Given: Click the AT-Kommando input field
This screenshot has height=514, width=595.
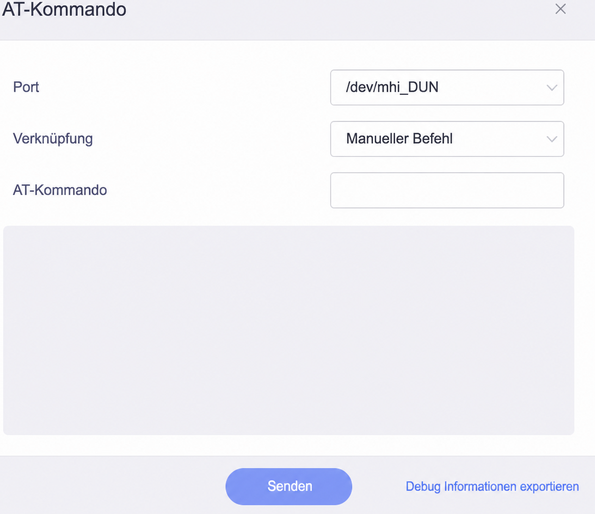Looking at the screenshot, I should [447, 190].
